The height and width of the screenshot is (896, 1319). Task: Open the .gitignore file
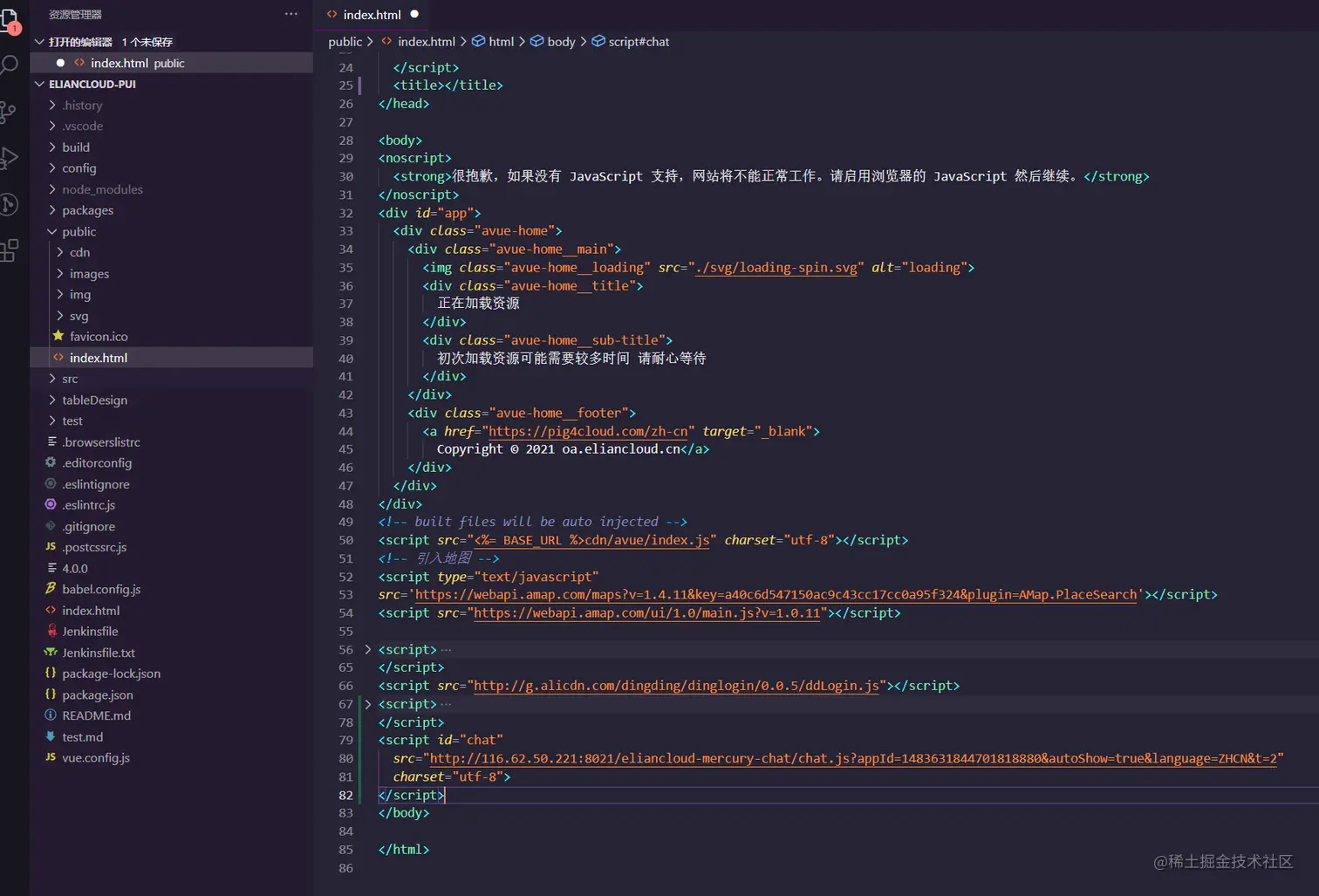(89, 526)
